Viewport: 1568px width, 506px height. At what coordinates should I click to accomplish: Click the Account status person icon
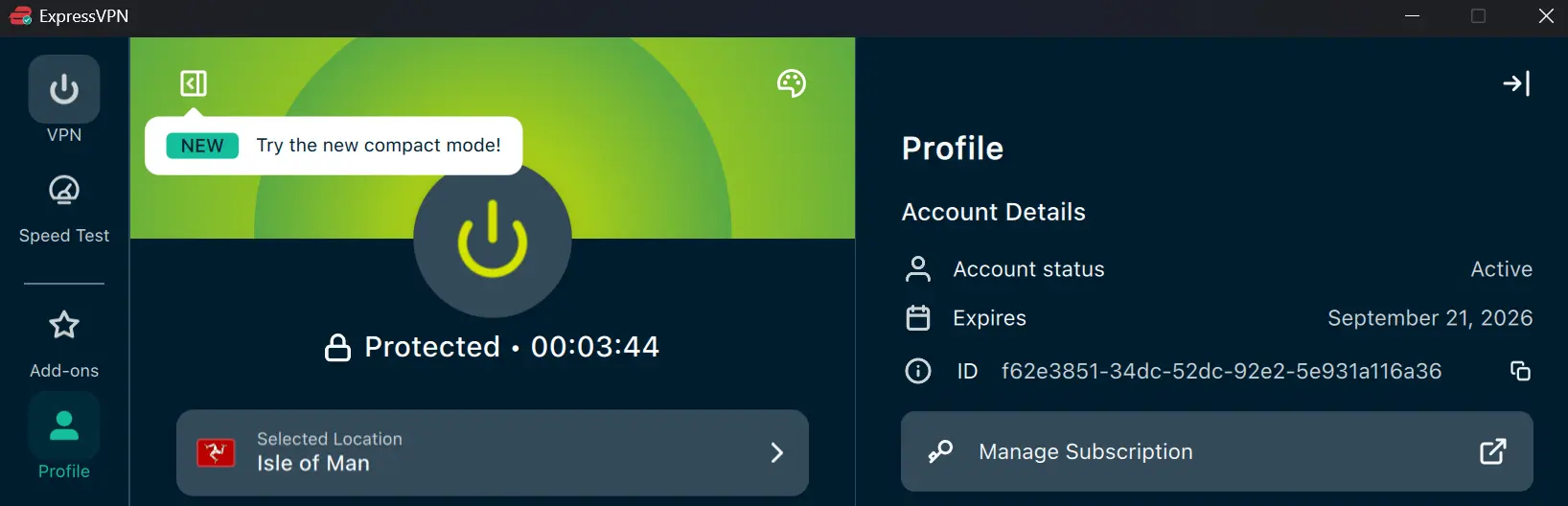tap(918, 269)
